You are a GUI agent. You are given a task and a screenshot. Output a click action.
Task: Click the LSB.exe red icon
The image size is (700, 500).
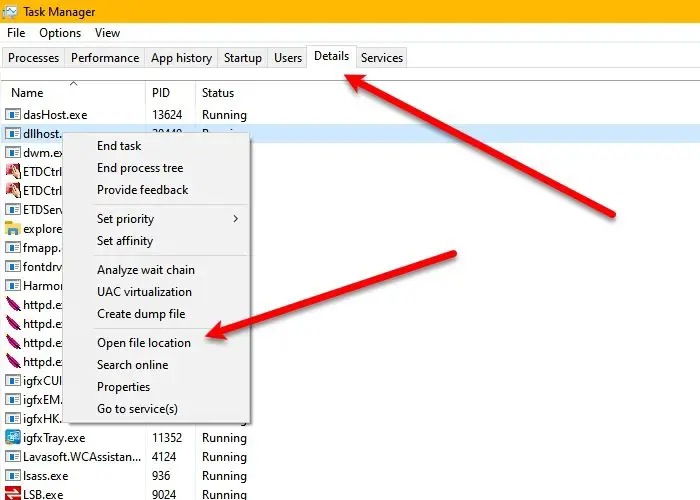13,494
